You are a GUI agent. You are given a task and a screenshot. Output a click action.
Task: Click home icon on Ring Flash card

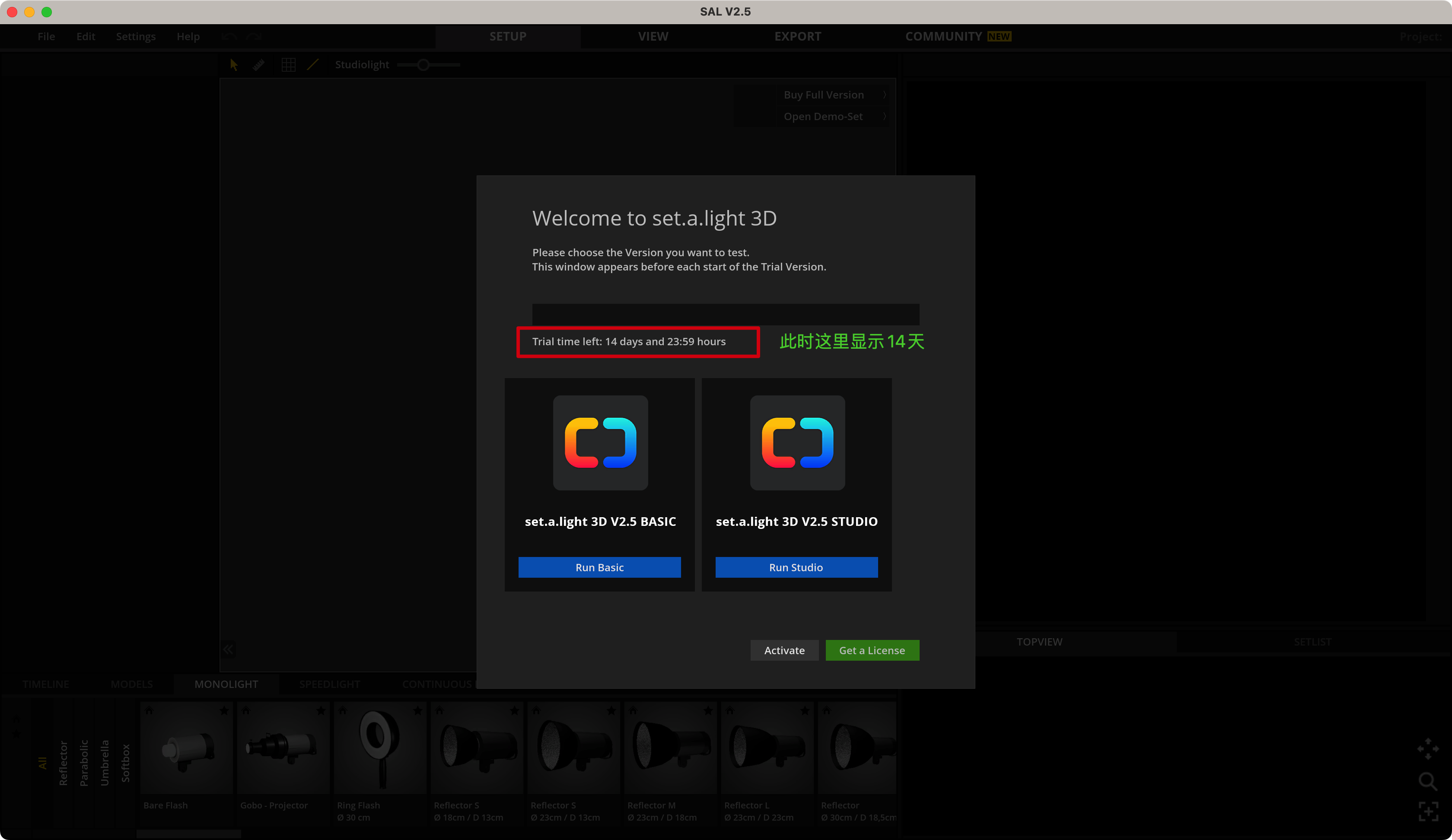pos(344,711)
